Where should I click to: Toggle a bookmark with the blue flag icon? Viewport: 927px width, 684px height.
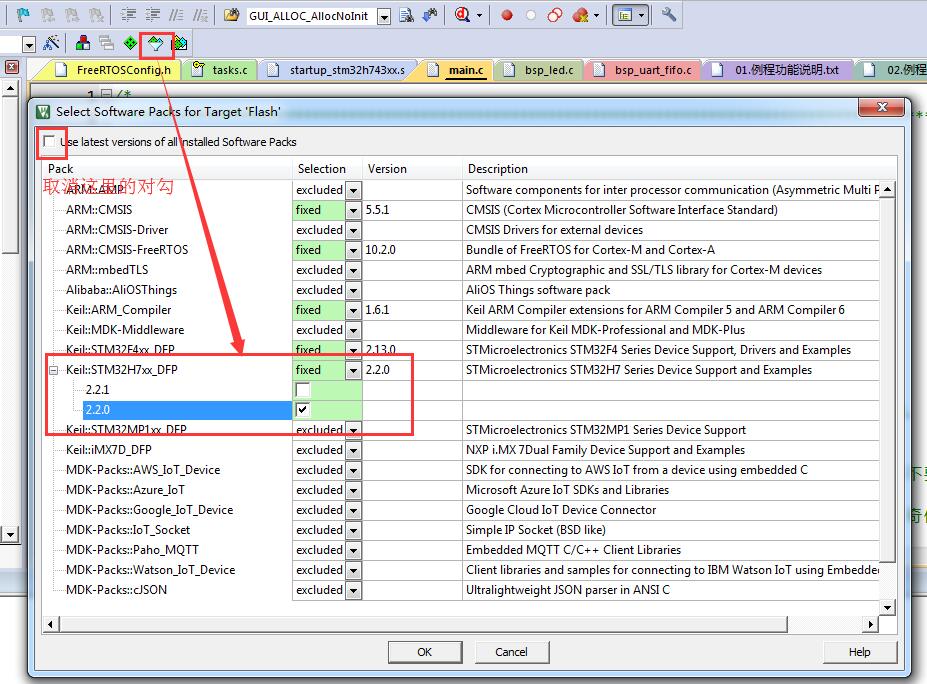pyautogui.click(x=23, y=15)
